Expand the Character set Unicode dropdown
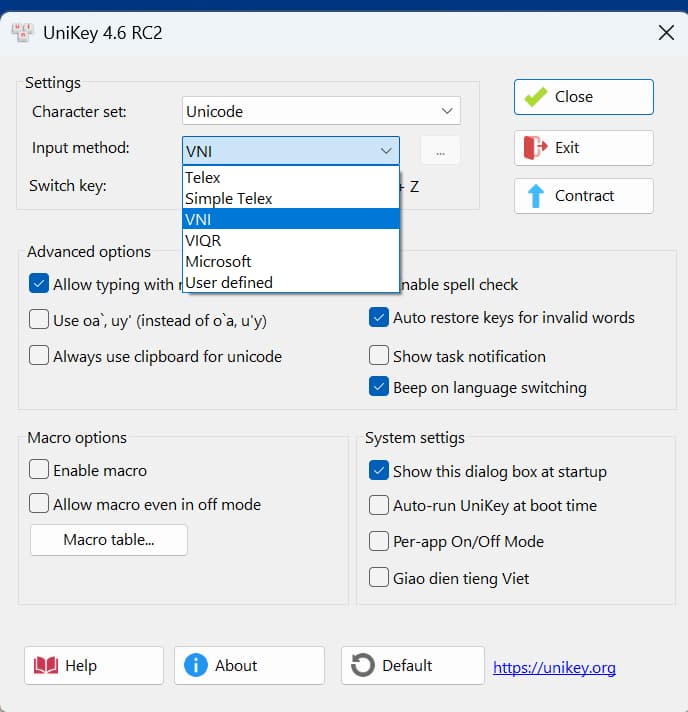688x712 pixels. coord(447,111)
